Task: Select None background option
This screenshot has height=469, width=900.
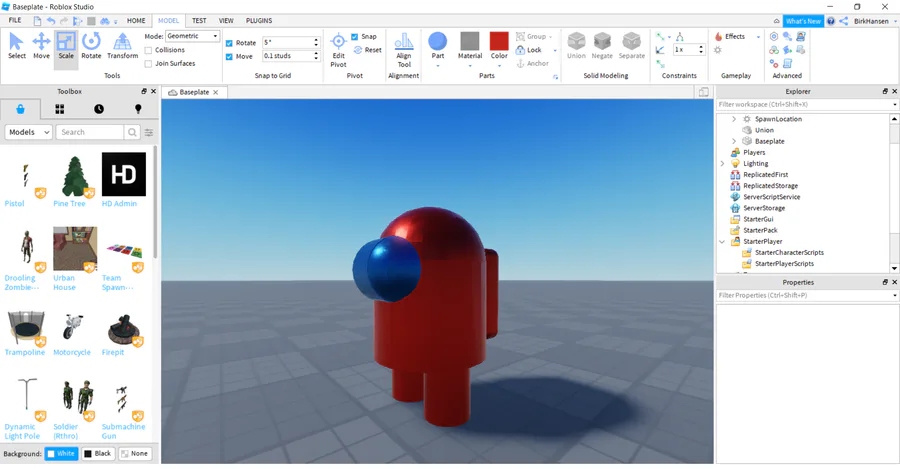Action: coord(134,454)
